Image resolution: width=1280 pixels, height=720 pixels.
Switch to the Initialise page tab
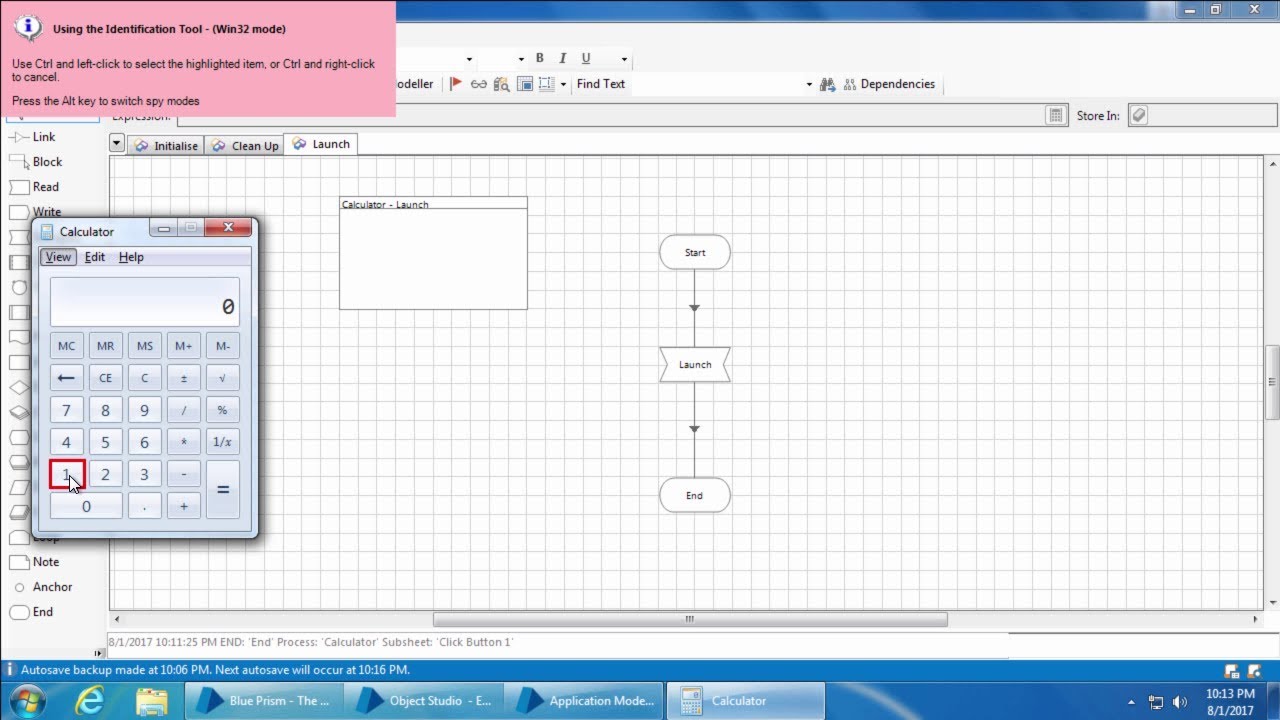pos(166,145)
